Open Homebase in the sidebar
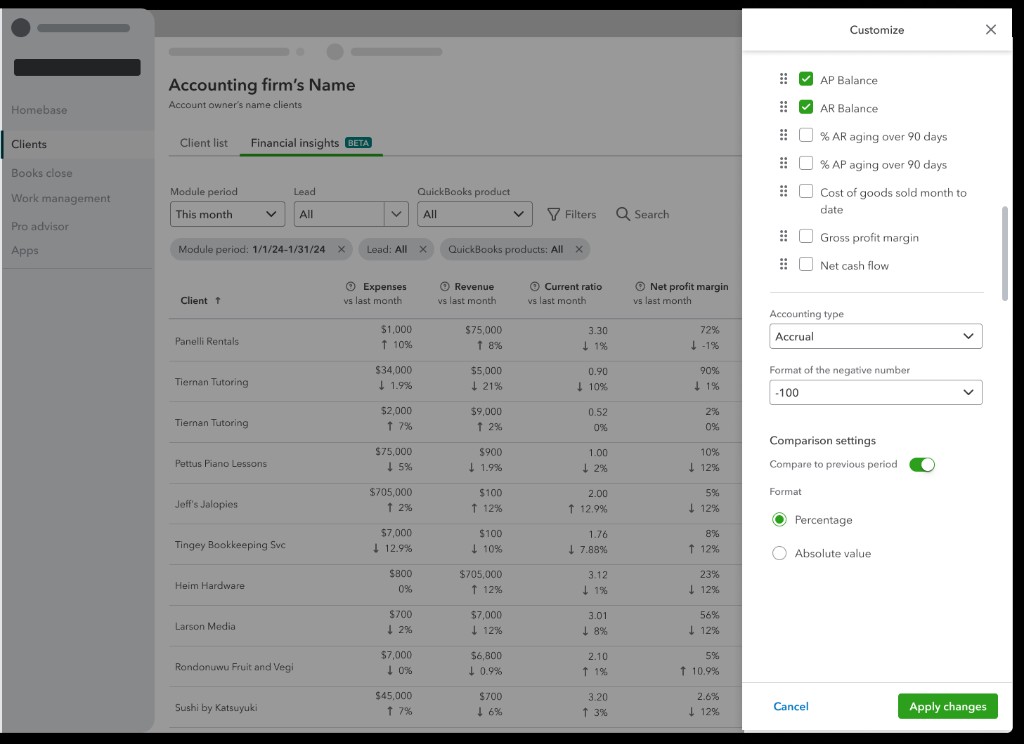Image resolution: width=1024 pixels, height=744 pixels. [39, 110]
